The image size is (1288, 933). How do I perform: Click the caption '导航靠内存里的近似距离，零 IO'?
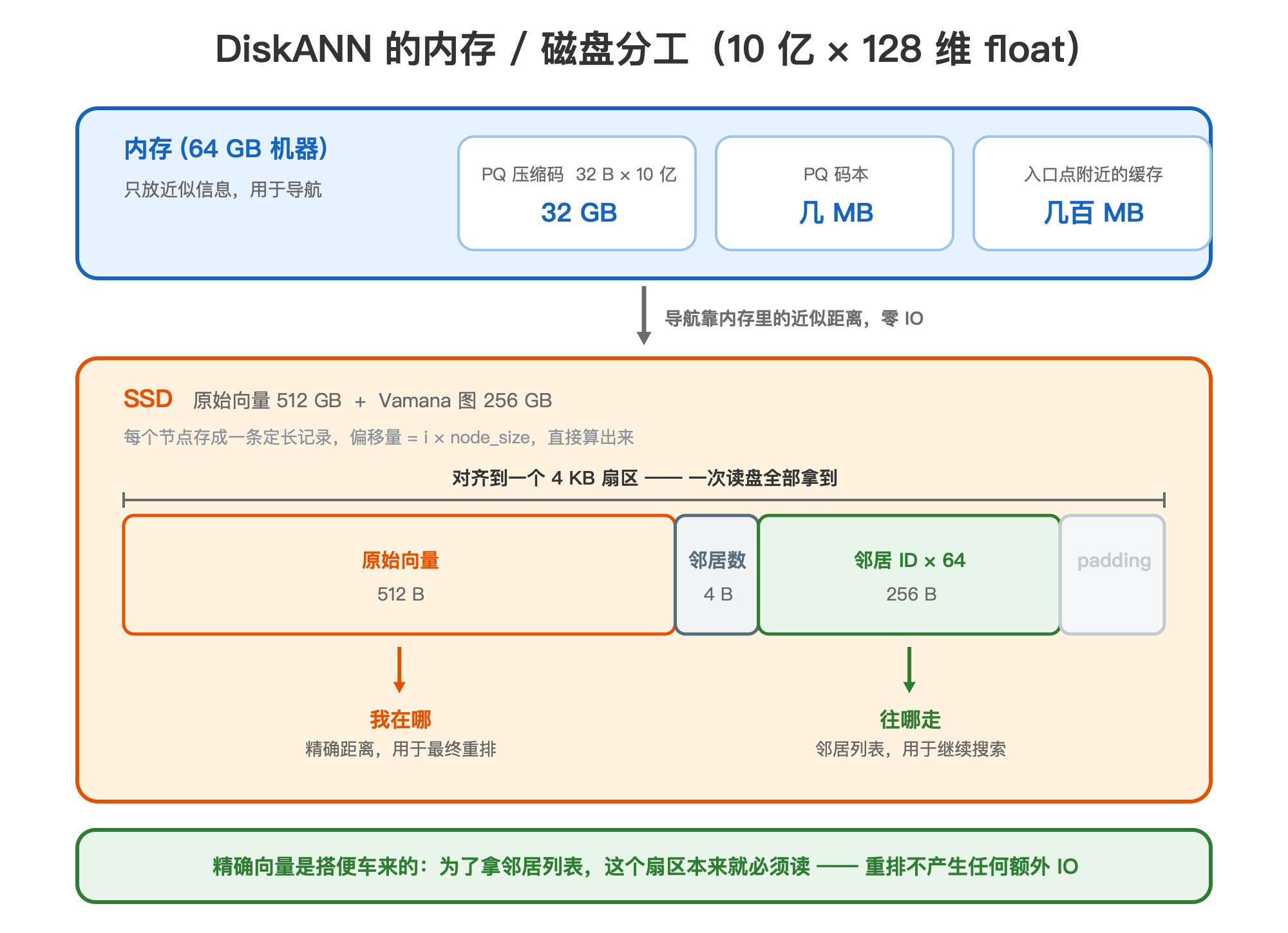click(793, 318)
